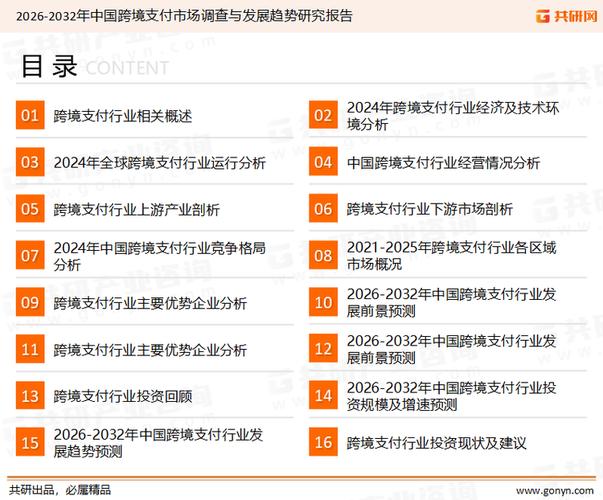Image resolution: width=603 pixels, height=500 pixels.
Task: Click the orange 03 chapter number box
Action: coord(30,162)
